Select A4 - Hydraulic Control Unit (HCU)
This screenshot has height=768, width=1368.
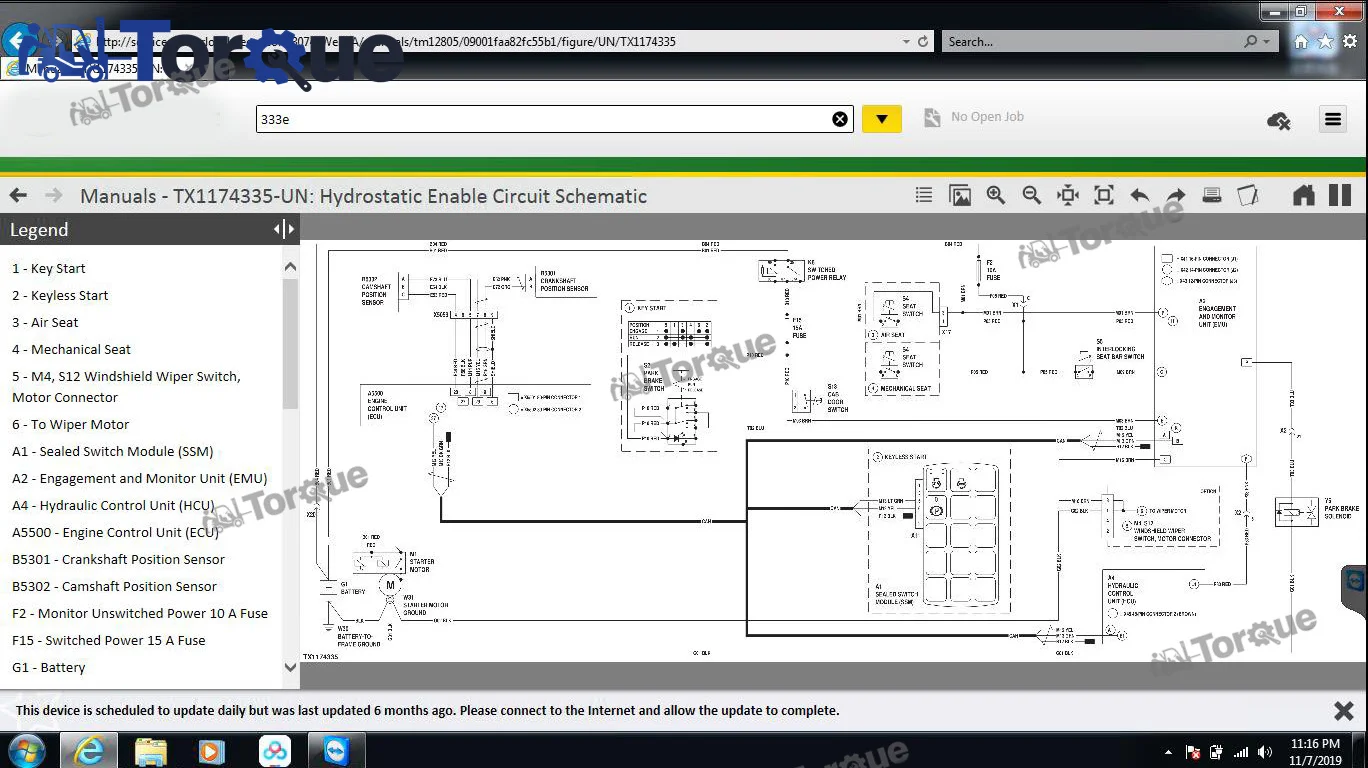pyautogui.click(x=113, y=505)
